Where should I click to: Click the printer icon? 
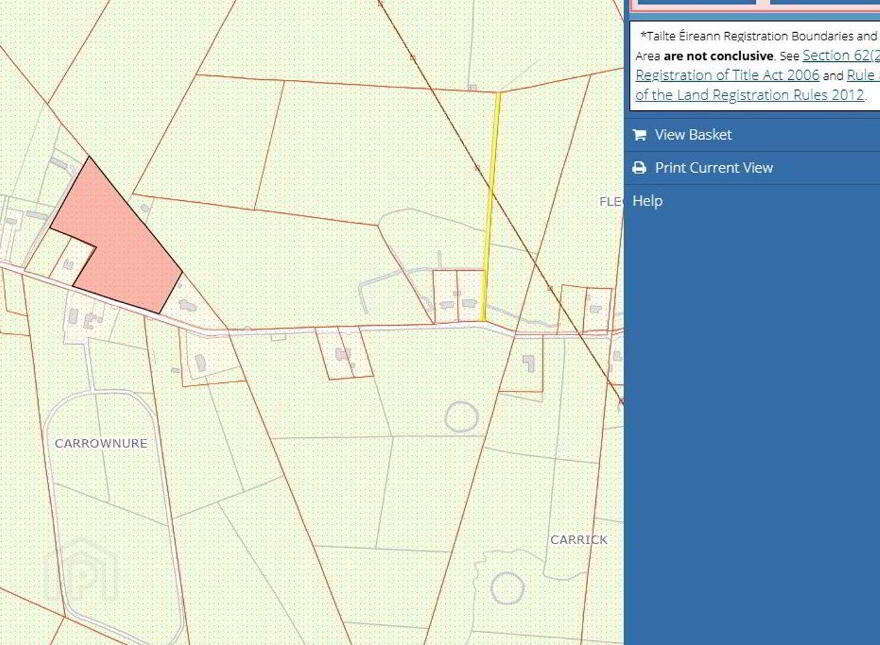pyautogui.click(x=639, y=168)
